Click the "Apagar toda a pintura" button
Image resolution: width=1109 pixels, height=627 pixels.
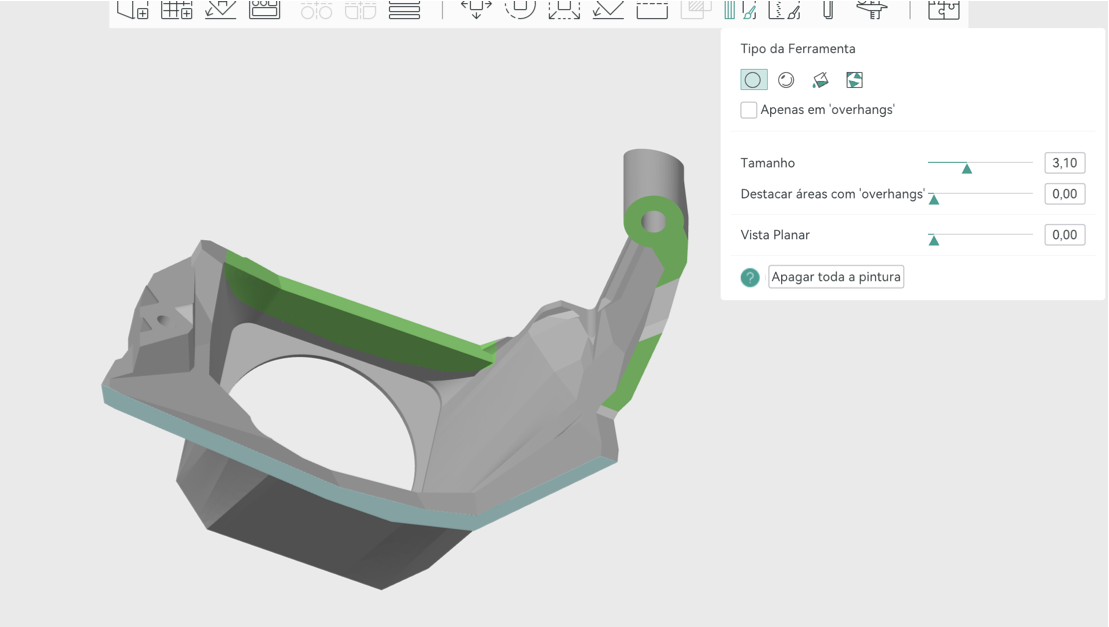pyautogui.click(x=836, y=277)
